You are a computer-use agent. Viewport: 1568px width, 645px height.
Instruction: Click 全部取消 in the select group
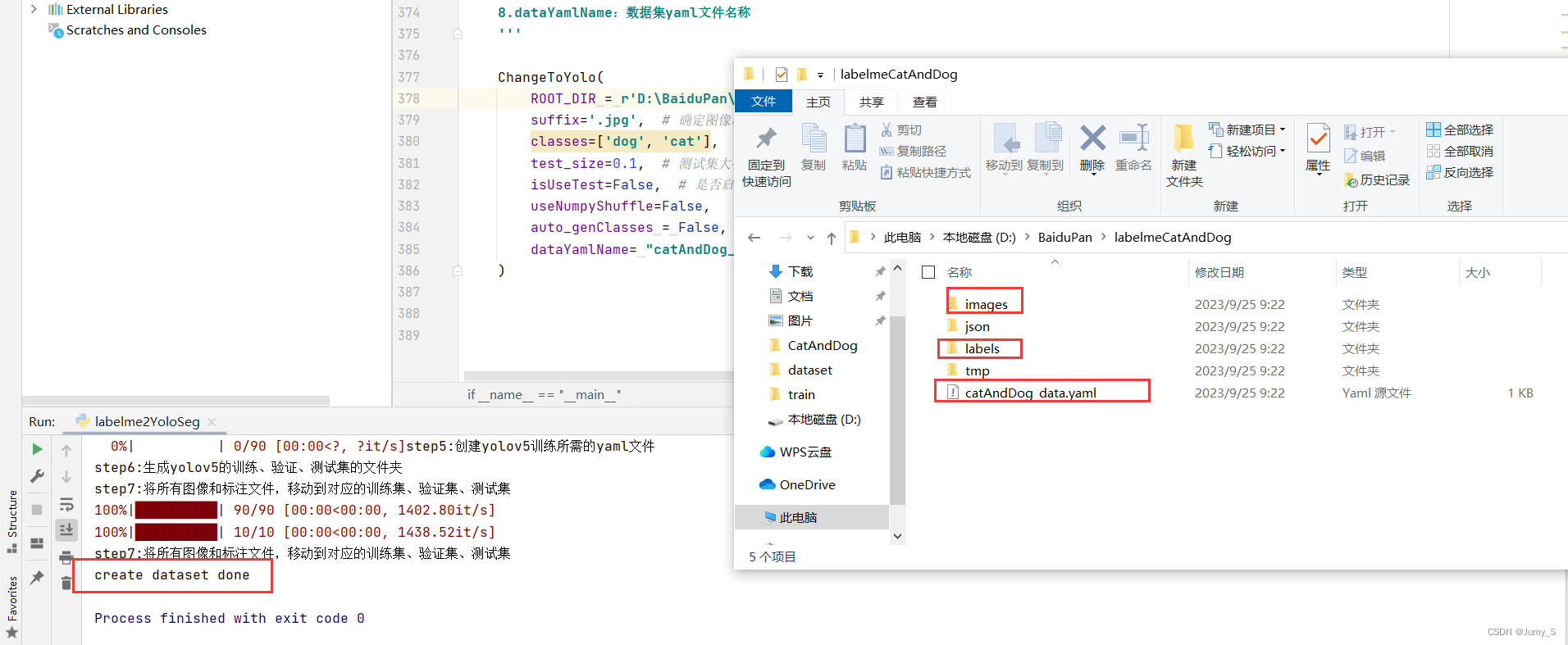1460,151
